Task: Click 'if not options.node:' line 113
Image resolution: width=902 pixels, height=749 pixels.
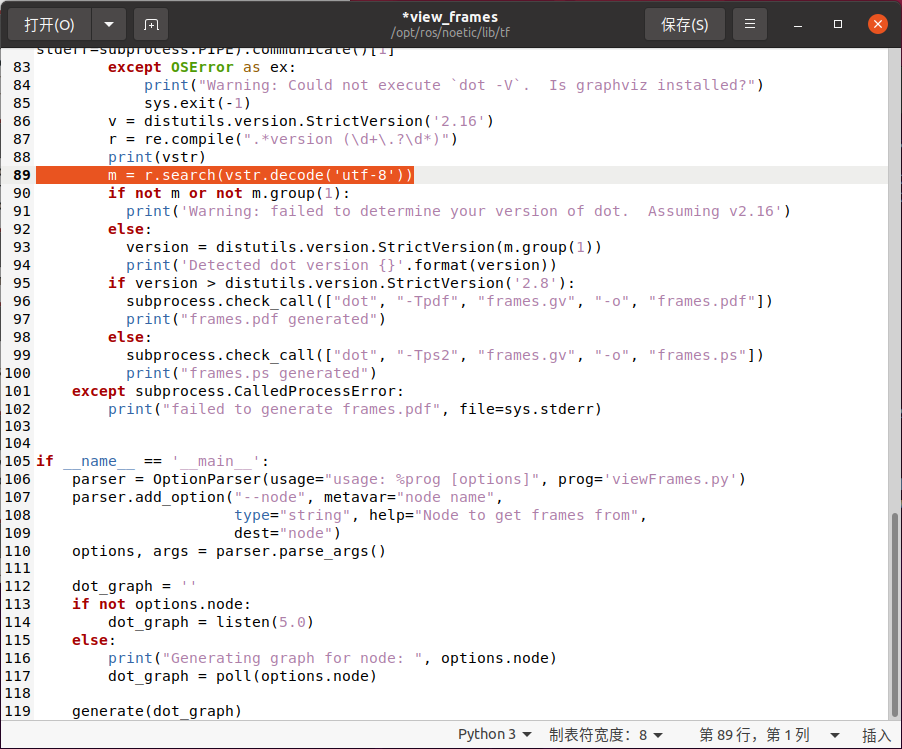Action: pos(162,604)
